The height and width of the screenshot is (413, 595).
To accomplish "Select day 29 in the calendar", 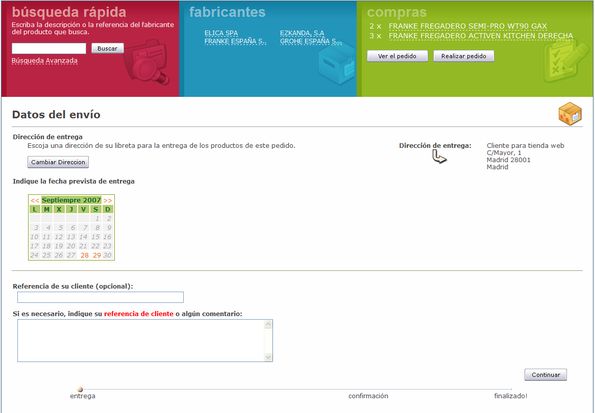I will (97, 255).
